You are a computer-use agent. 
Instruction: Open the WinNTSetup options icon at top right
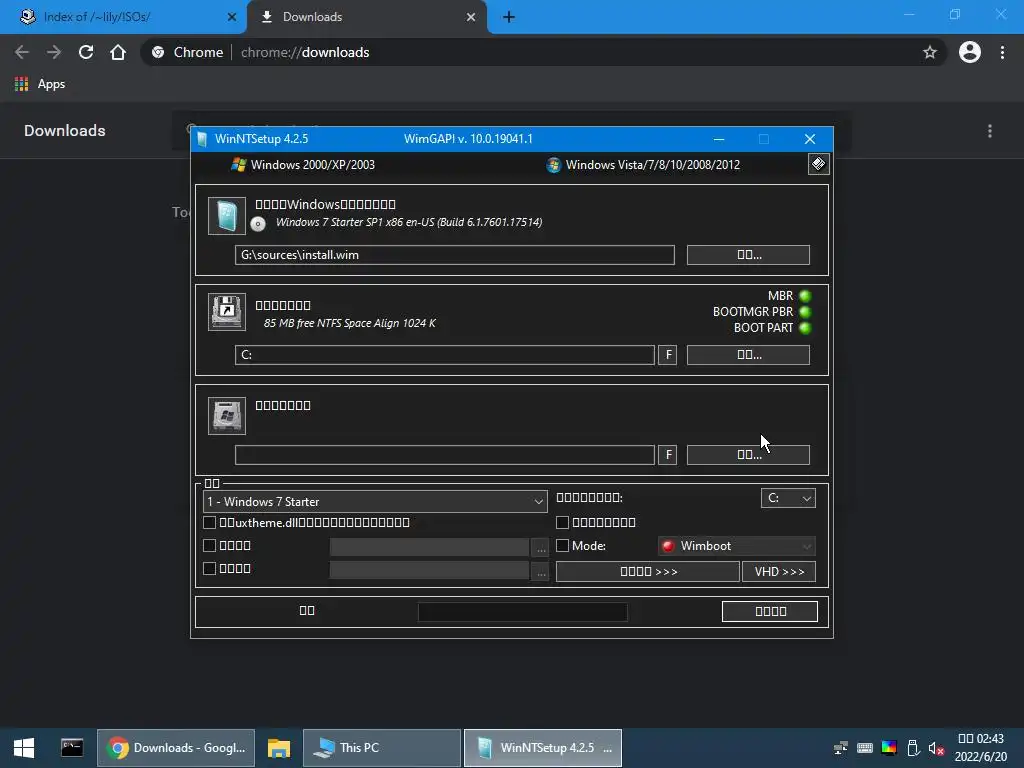[818, 164]
